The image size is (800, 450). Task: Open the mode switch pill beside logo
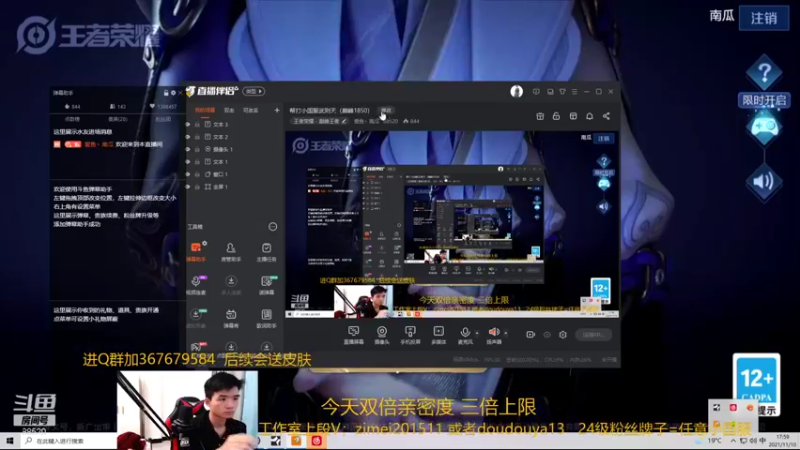254,91
